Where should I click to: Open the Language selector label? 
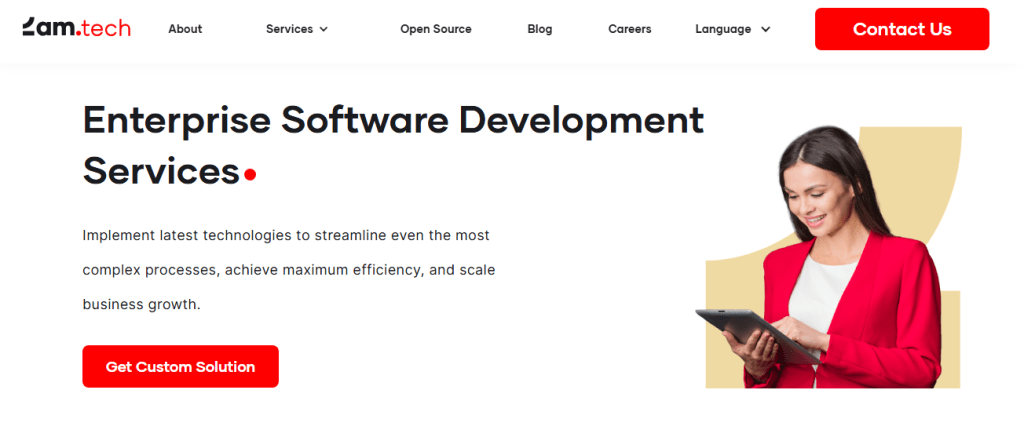tap(723, 29)
